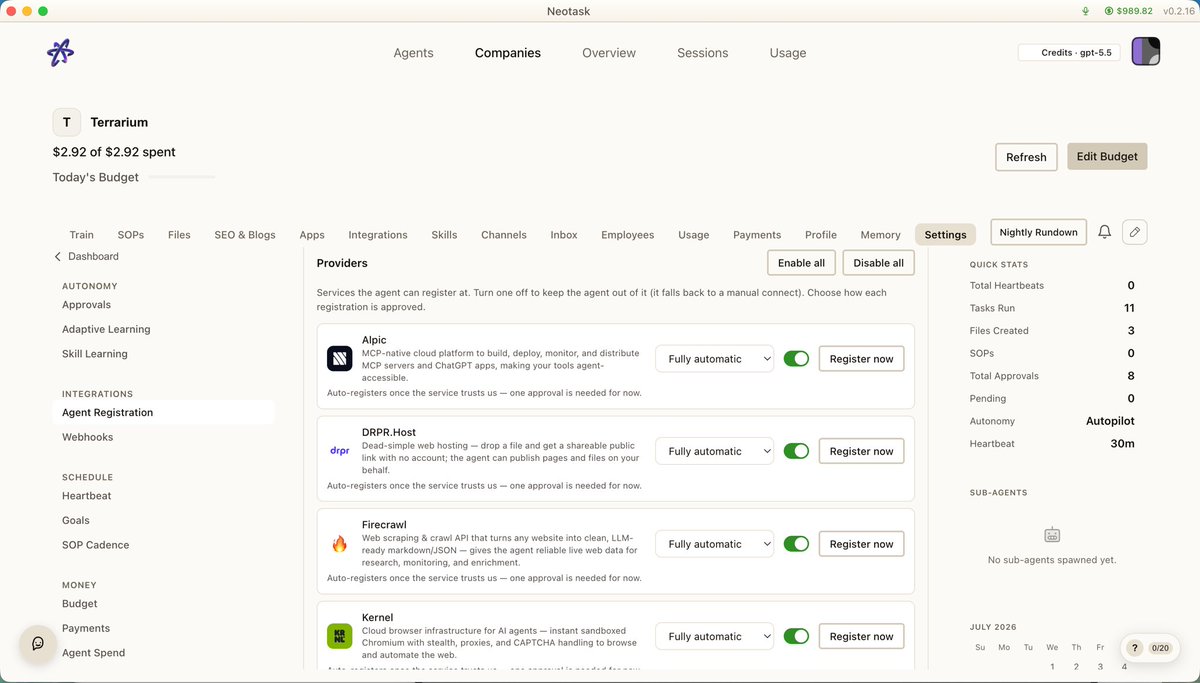Open Agent Spend in the sidebar
1200x683 pixels.
[94, 653]
